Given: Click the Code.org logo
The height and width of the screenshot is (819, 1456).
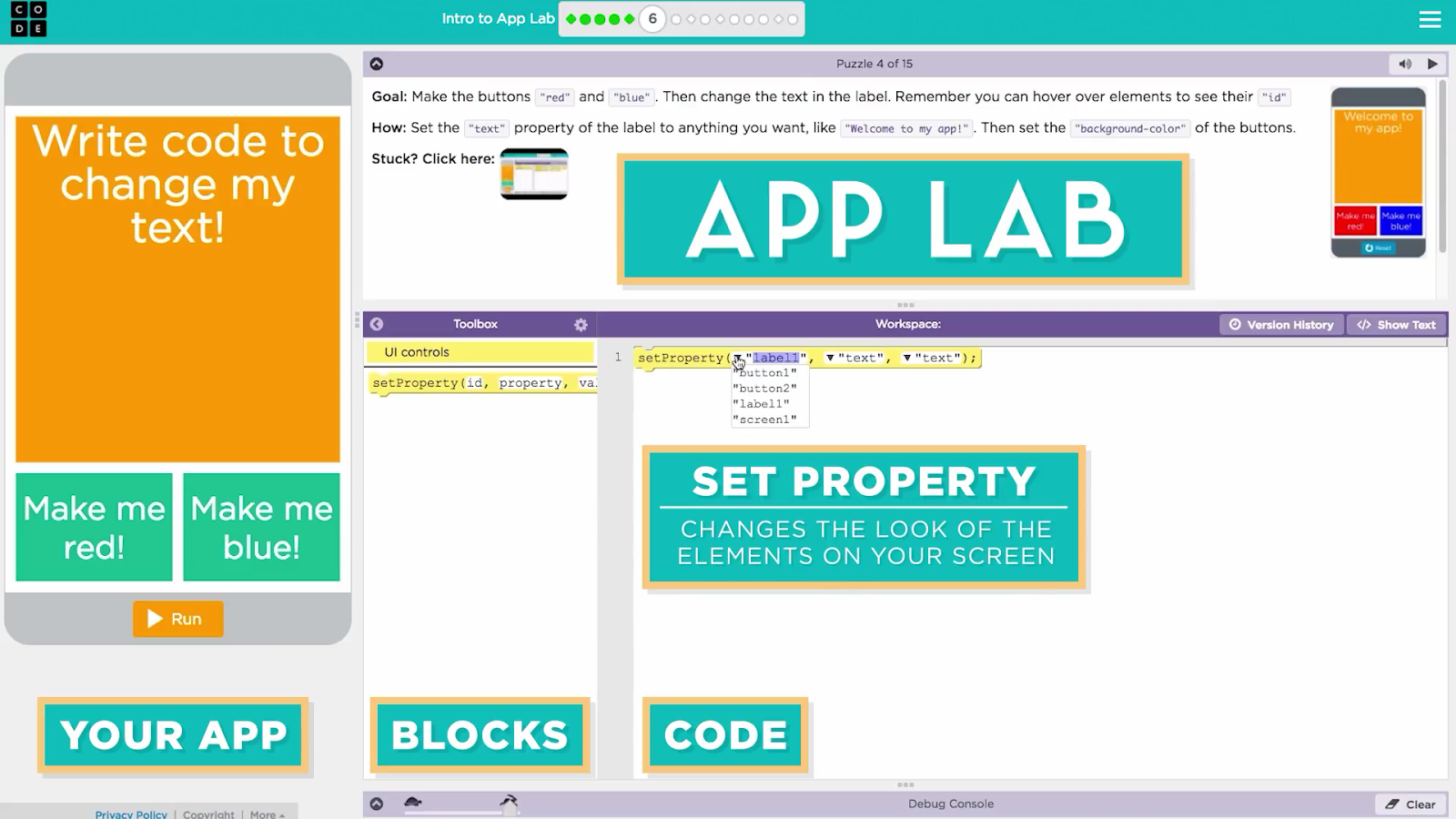Looking at the screenshot, I should coord(28,19).
